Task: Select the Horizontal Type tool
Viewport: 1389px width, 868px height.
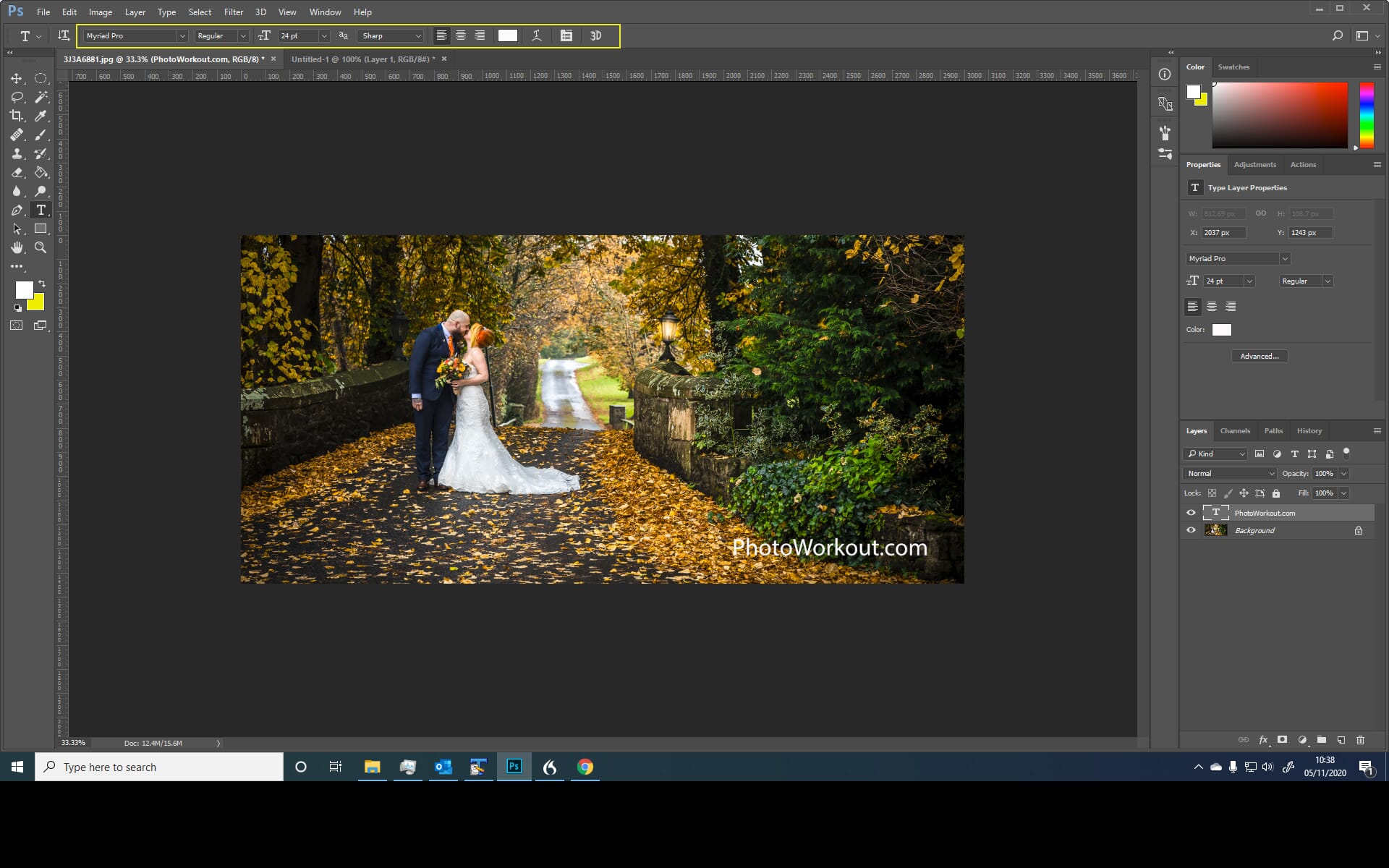Action: pos(41,210)
